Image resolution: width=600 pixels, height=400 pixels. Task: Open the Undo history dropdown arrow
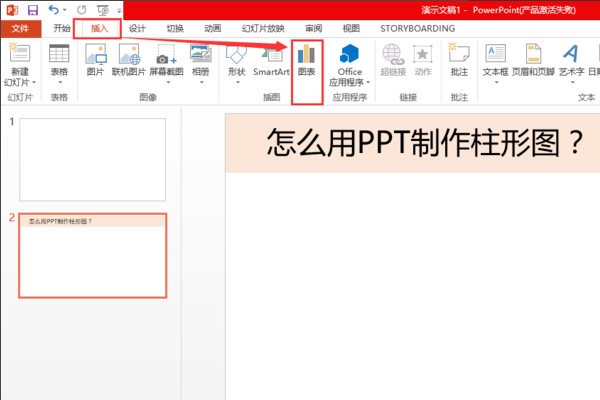pyautogui.click(x=64, y=10)
